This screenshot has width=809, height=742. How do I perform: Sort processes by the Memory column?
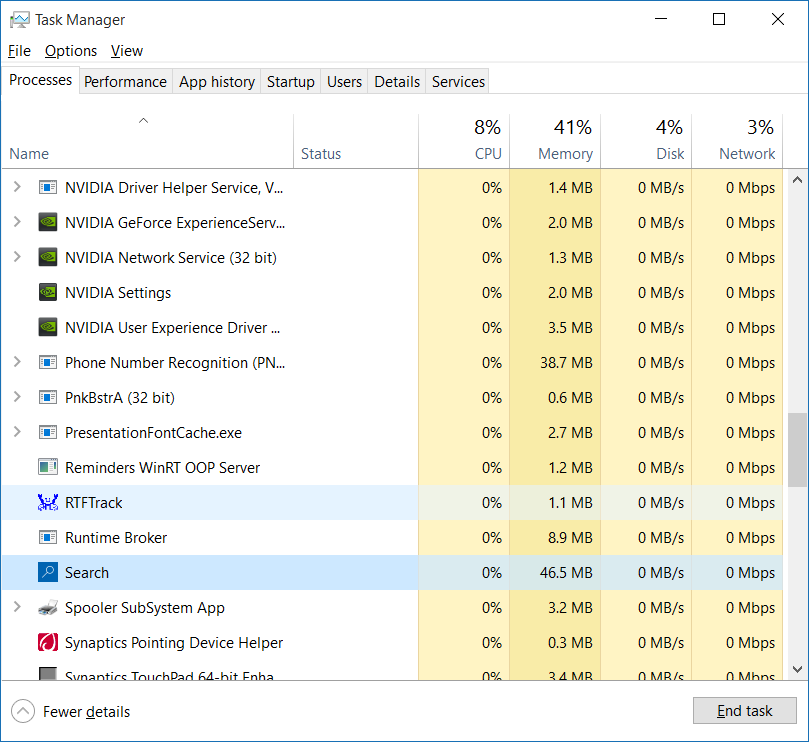point(555,141)
